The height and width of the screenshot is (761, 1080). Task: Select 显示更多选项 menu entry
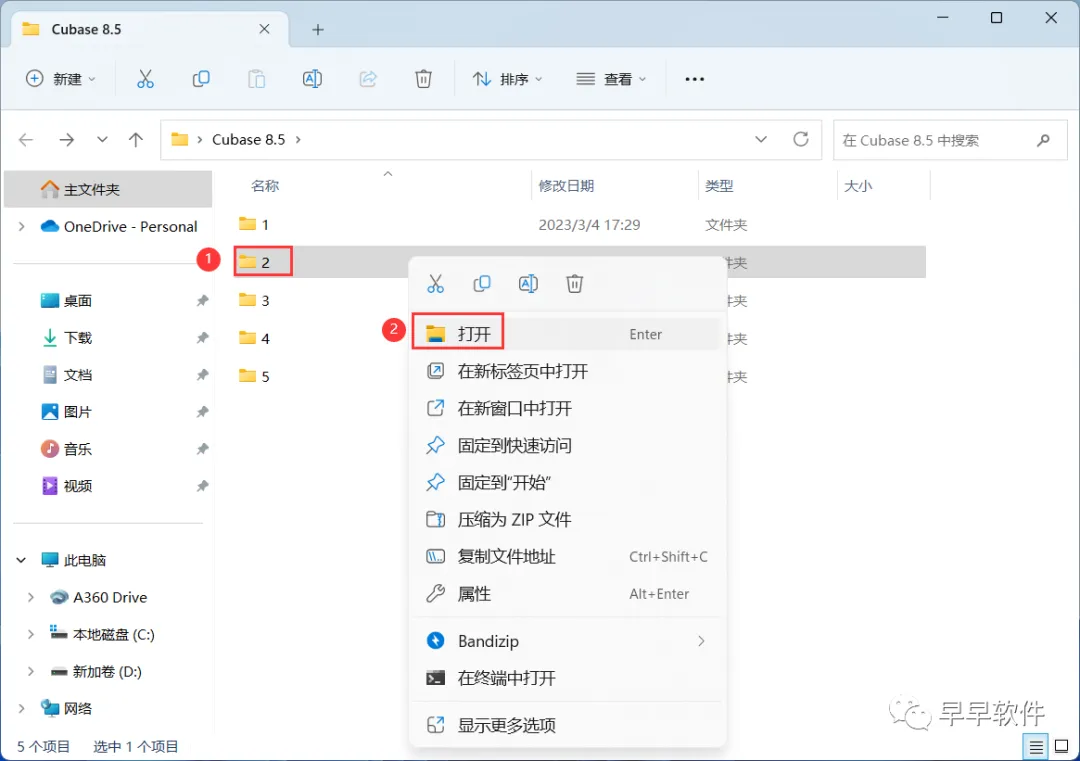tap(568, 725)
